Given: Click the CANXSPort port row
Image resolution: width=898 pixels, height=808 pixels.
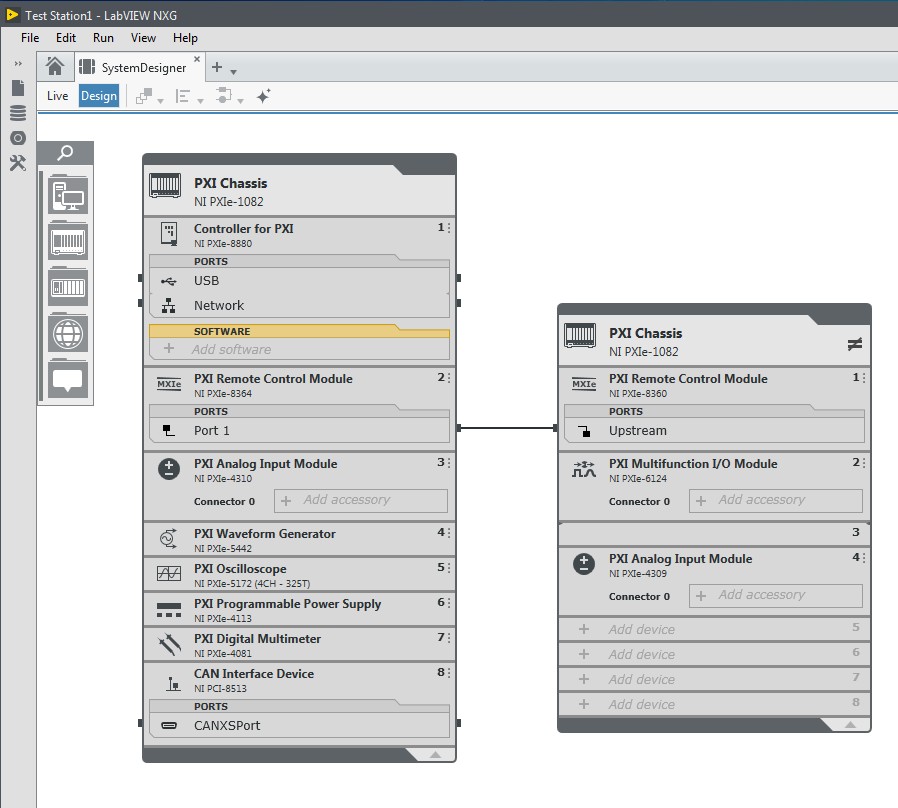Looking at the screenshot, I should 299,725.
